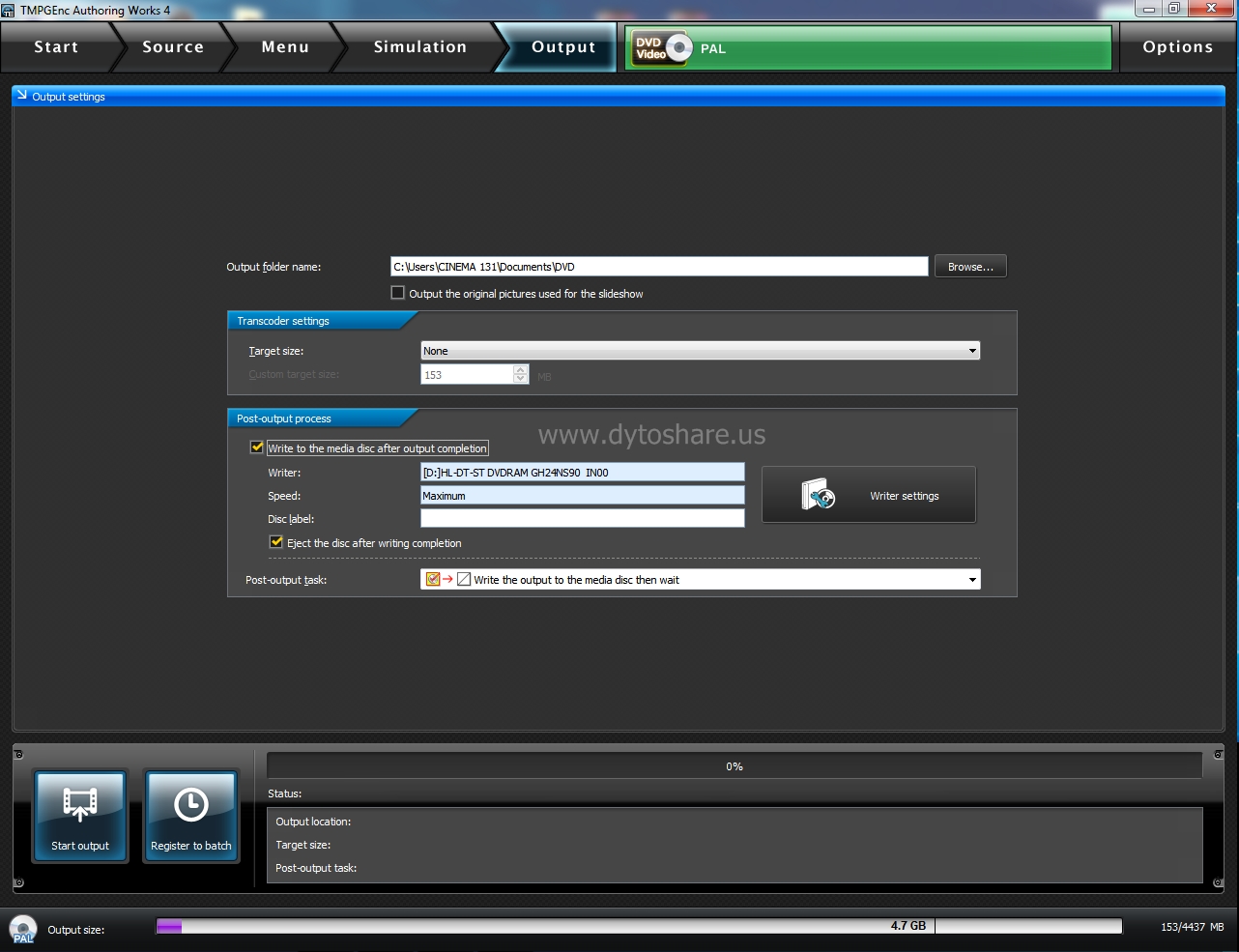
Task: Click the Output location status line
Action: coord(313,822)
